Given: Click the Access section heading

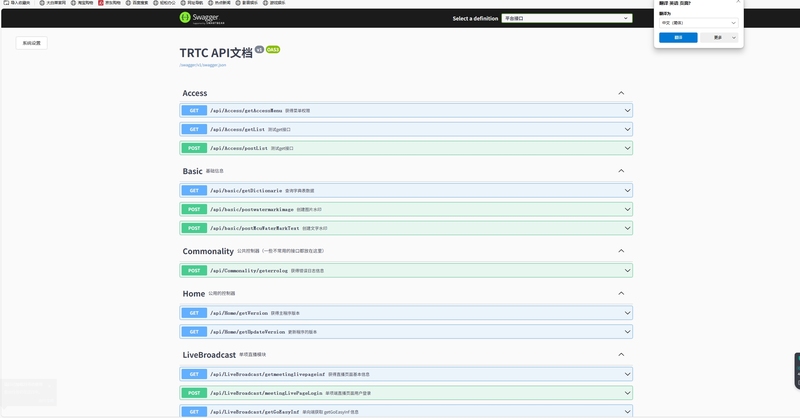Looking at the screenshot, I should tap(195, 93).
